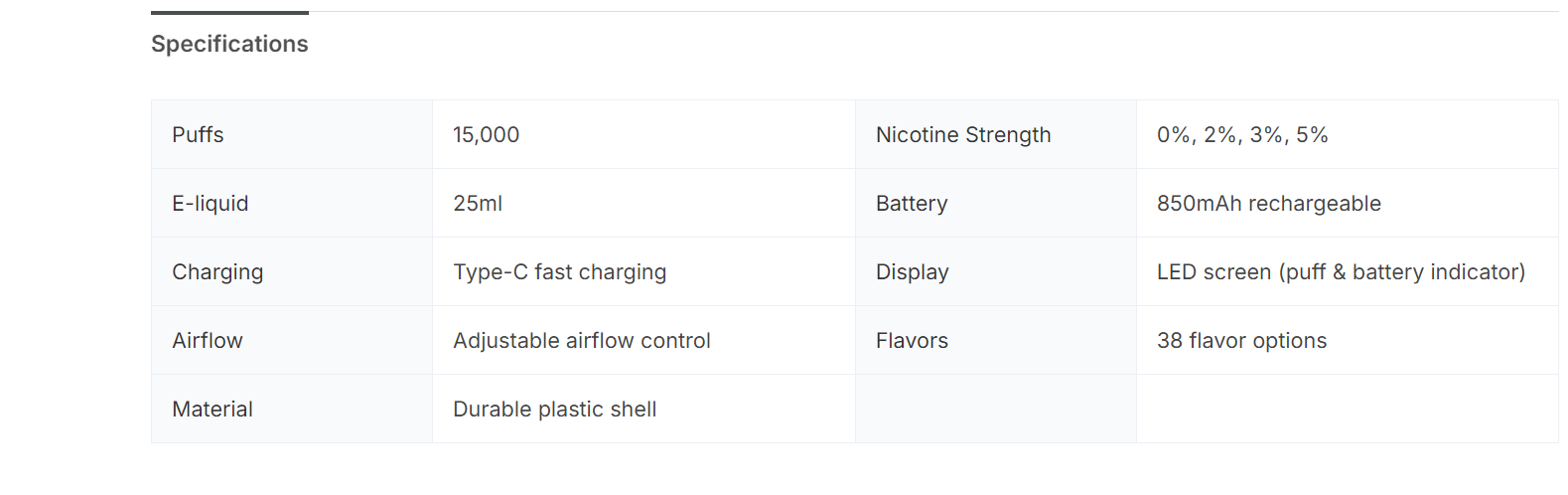1568x495 pixels.
Task: Click the empty cell beside Durable plastic shell
Action: click(x=995, y=410)
